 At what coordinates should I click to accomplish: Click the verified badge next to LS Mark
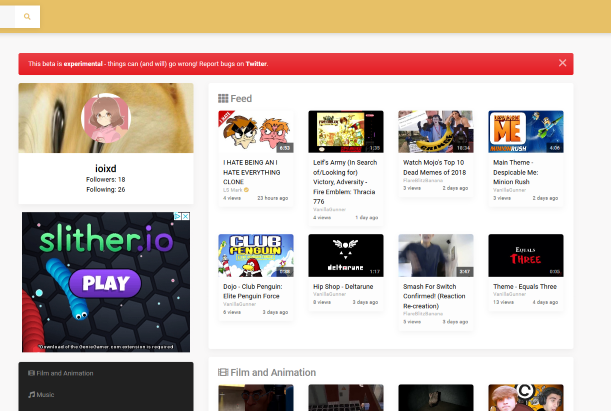246,190
